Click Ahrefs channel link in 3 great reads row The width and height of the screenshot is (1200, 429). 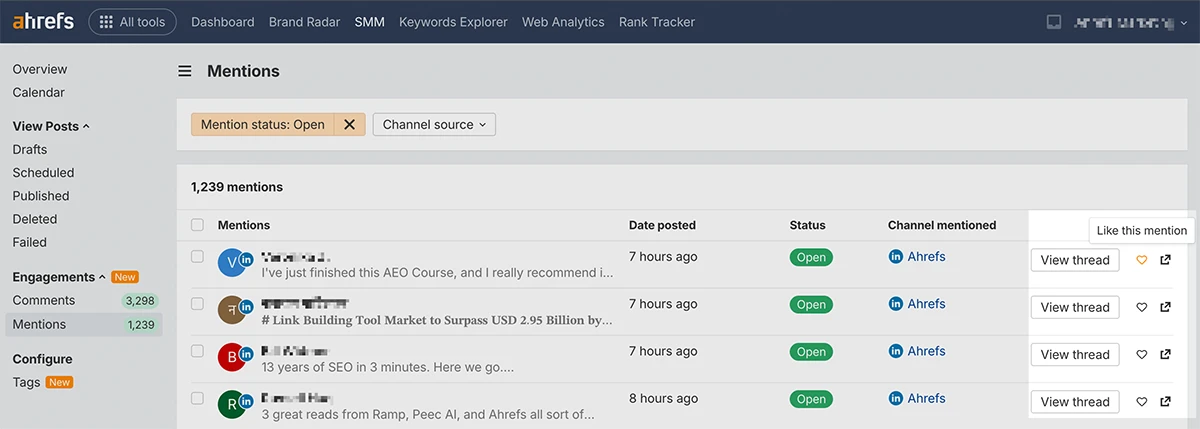pyautogui.click(x=926, y=398)
